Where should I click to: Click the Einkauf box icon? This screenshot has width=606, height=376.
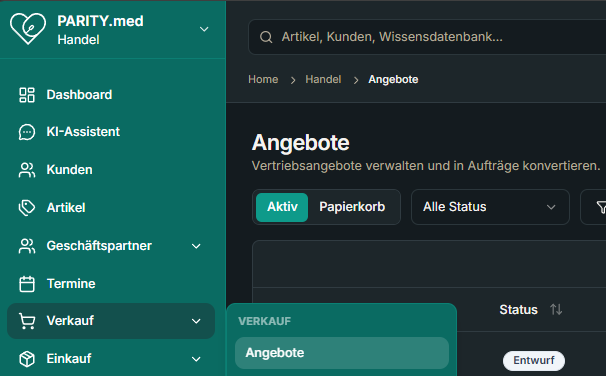(27, 359)
